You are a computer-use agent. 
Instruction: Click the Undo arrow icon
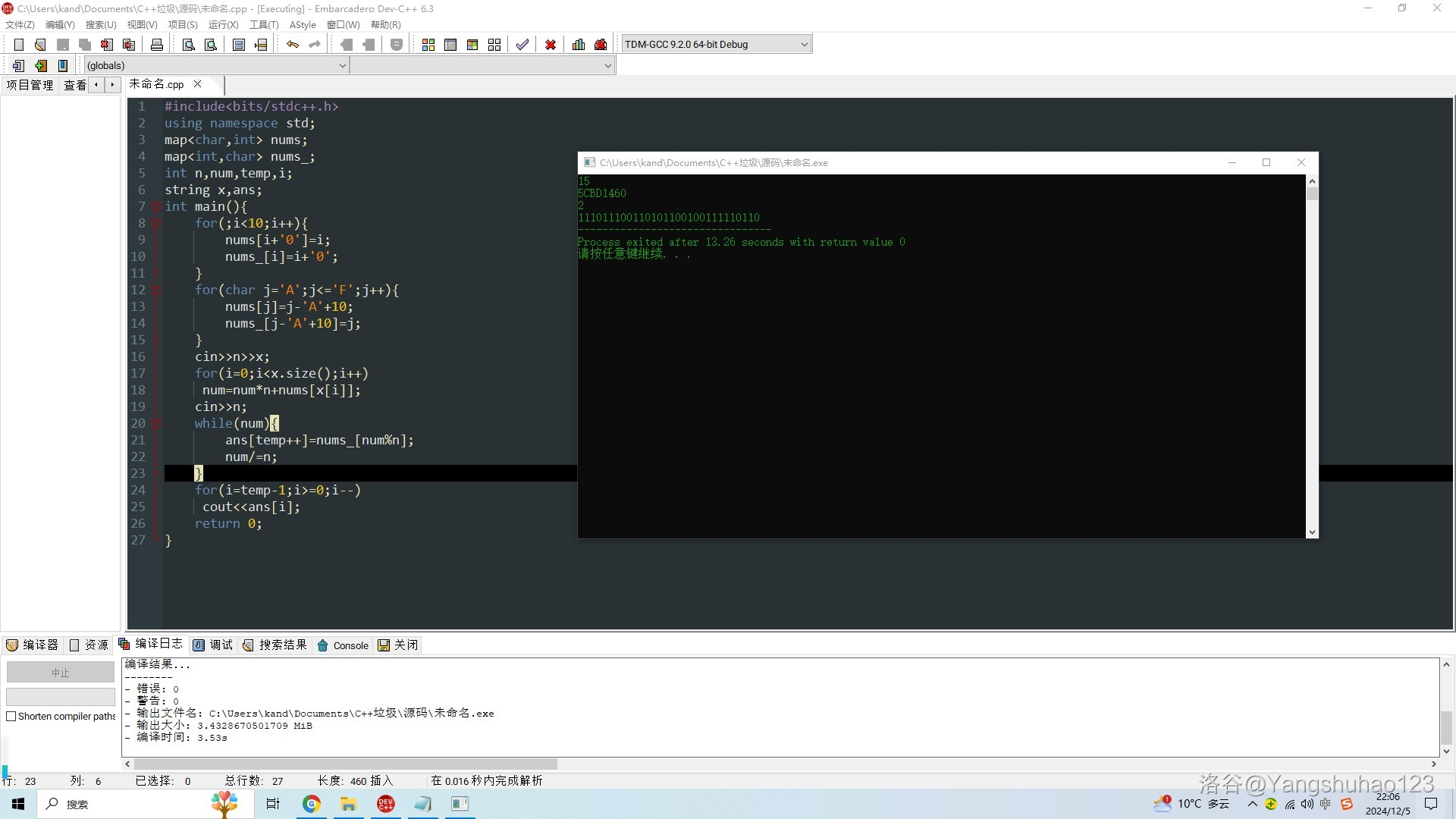click(293, 45)
